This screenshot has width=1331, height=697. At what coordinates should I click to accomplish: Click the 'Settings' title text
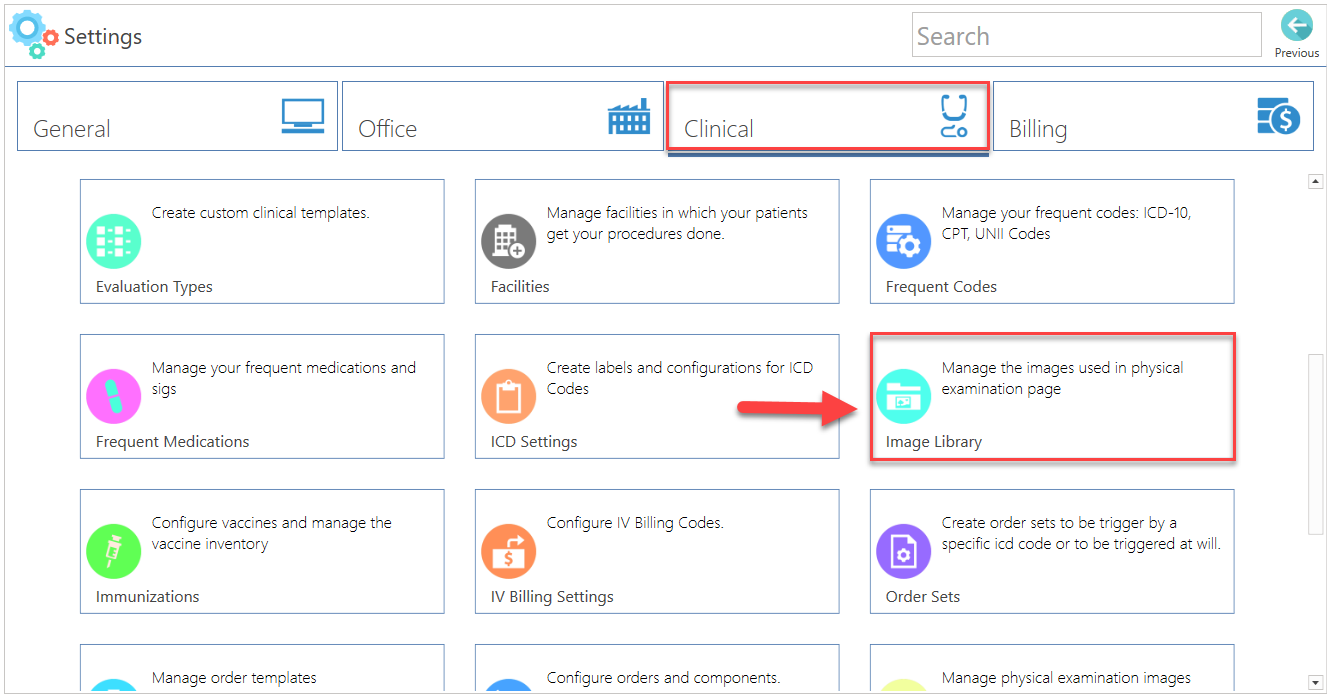tap(103, 37)
